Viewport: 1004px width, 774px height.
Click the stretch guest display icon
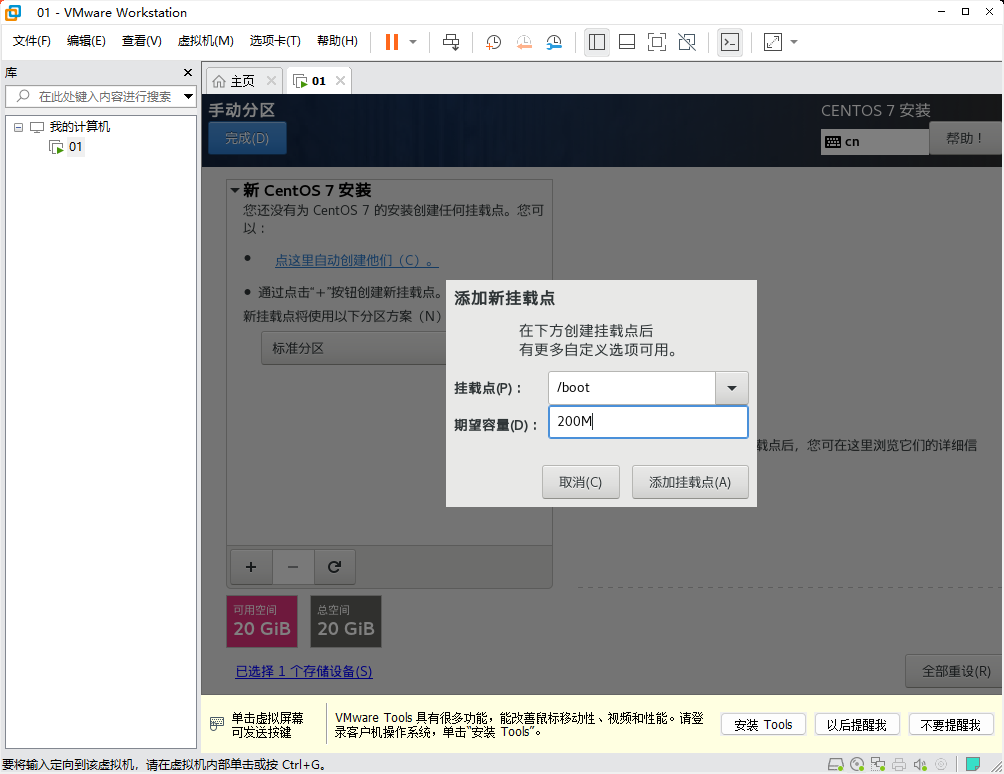pos(773,42)
